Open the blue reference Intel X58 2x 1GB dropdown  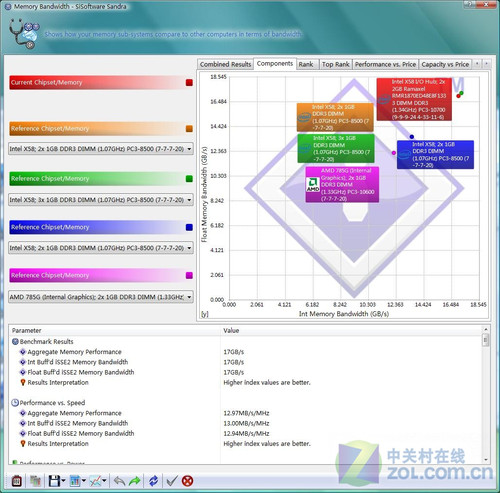[101, 248]
